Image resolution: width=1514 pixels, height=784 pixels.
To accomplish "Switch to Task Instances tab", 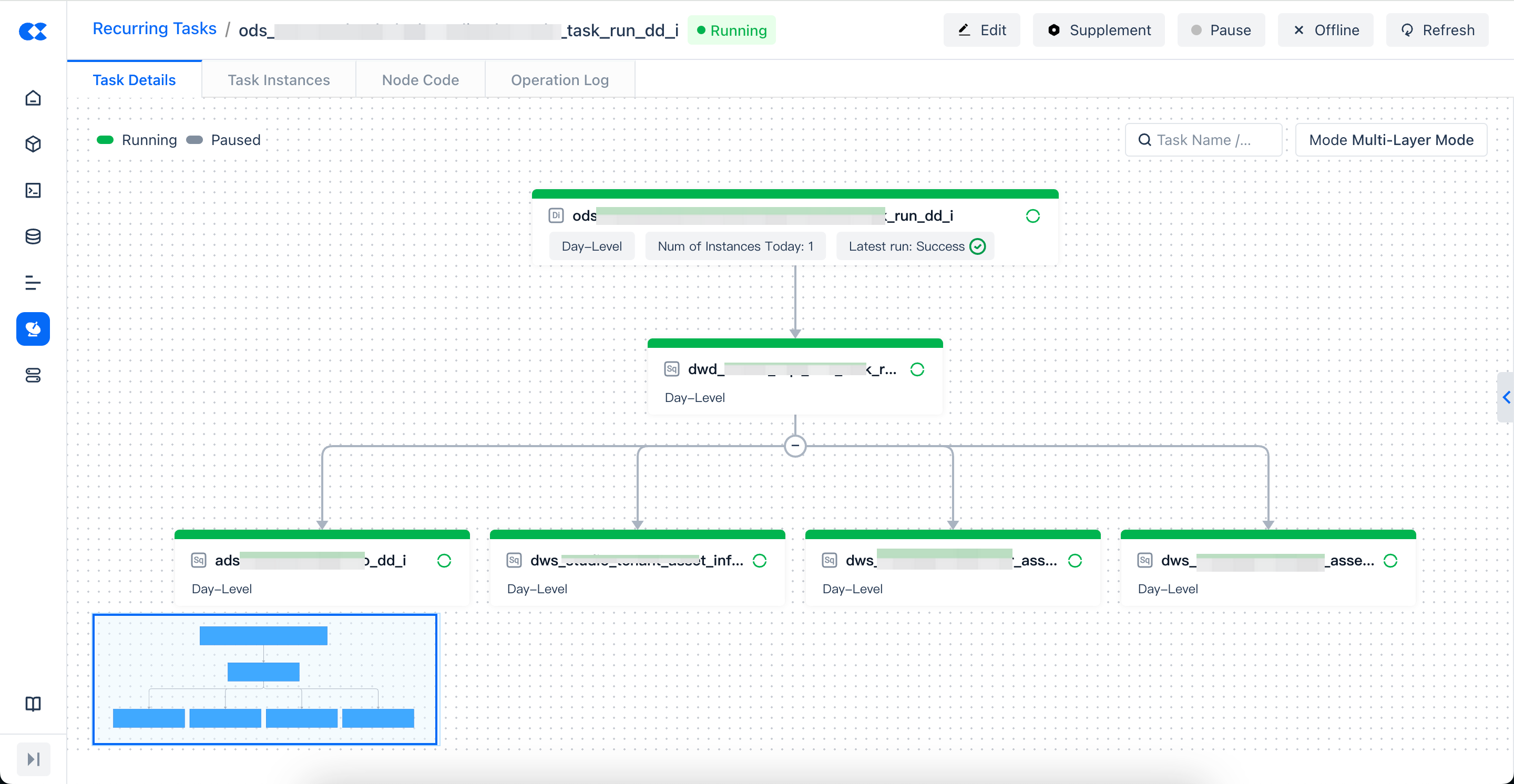I will tap(279, 80).
